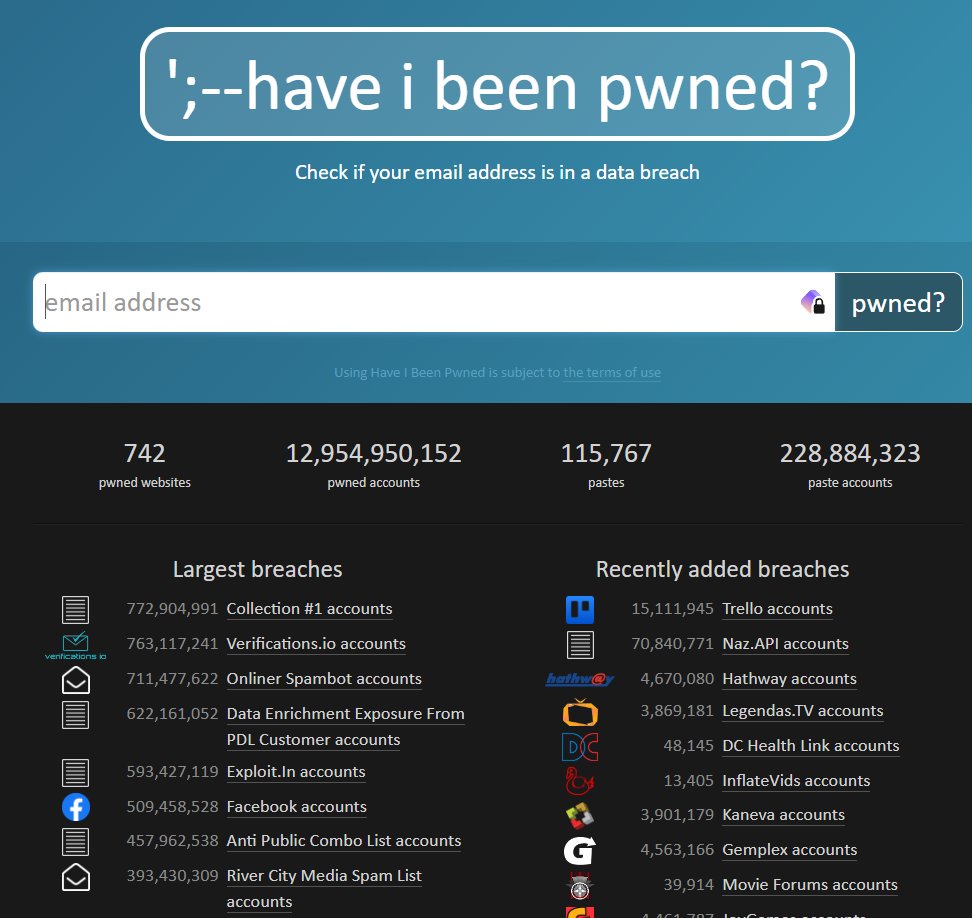The width and height of the screenshot is (972, 918).
Task: Click the 115,767 pastes statistic
Action: (606, 465)
